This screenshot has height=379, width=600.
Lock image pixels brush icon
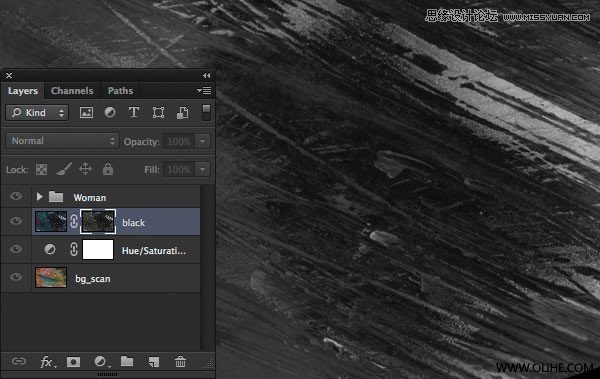pyautogui.click(x=64, y=169)
